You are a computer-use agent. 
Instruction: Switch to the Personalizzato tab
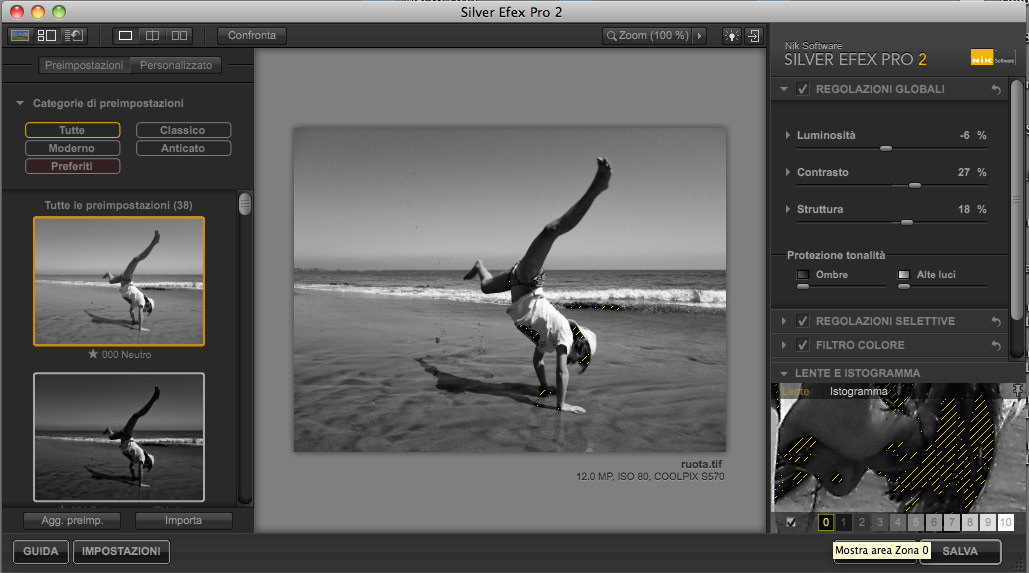[176, 65]
